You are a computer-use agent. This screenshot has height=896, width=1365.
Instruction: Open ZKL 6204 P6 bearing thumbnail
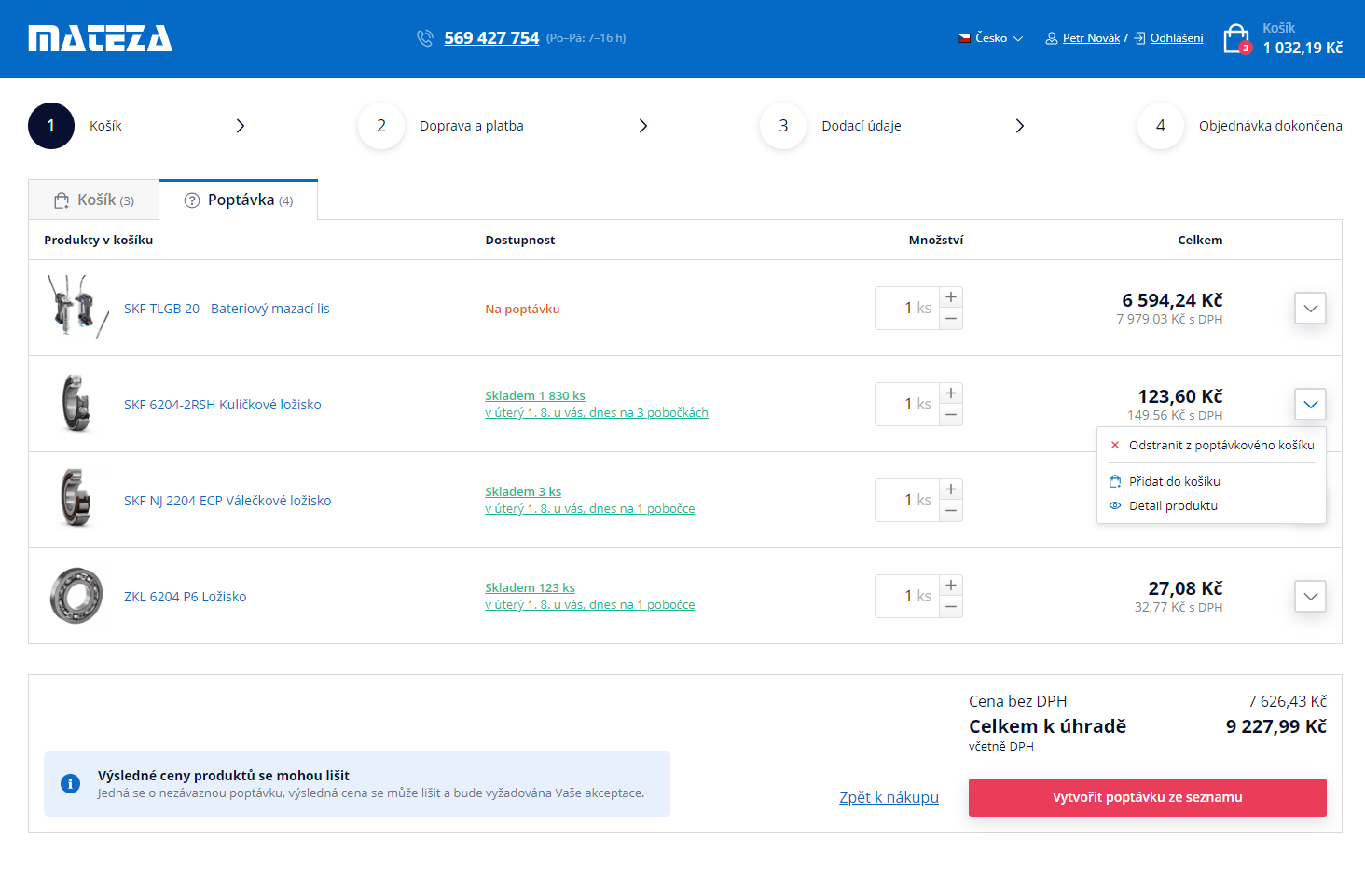76,596
